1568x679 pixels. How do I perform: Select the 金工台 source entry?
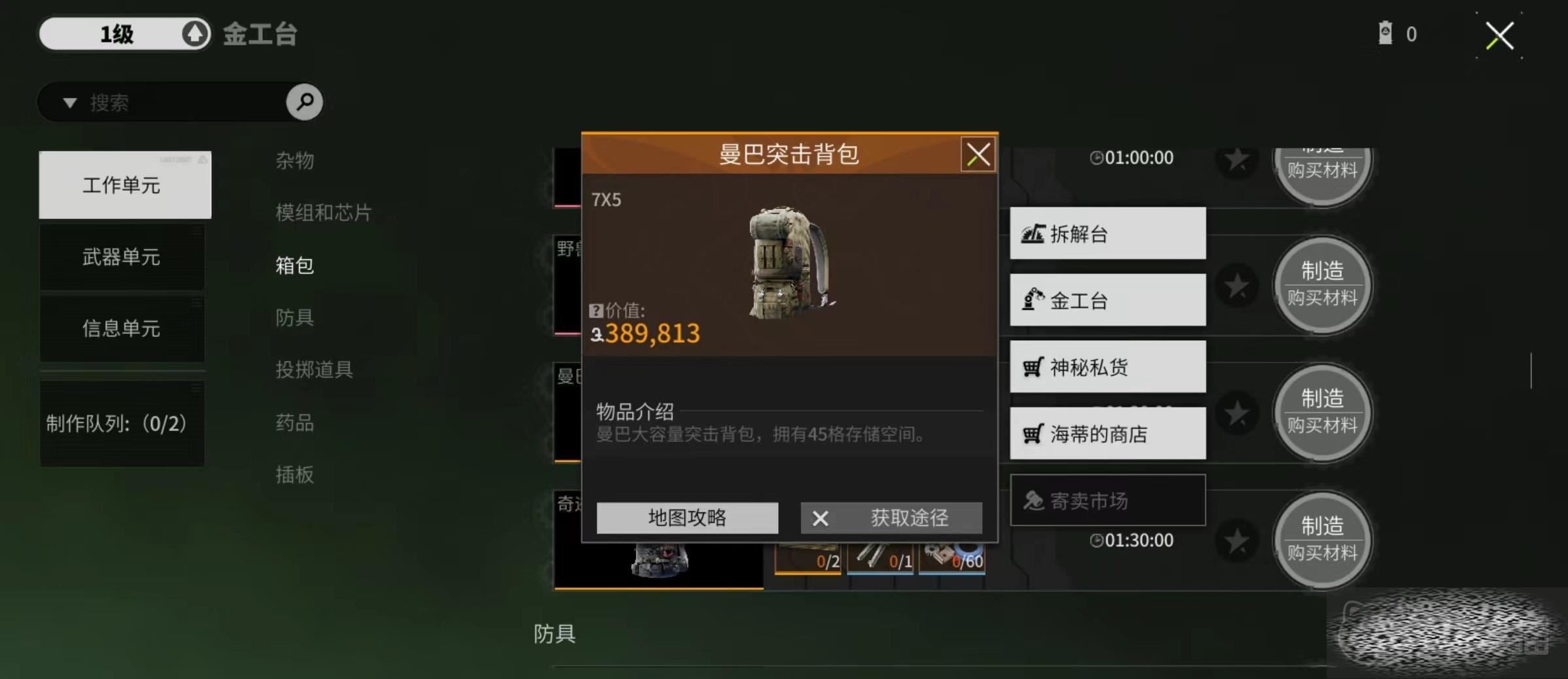pos(1108,300)
